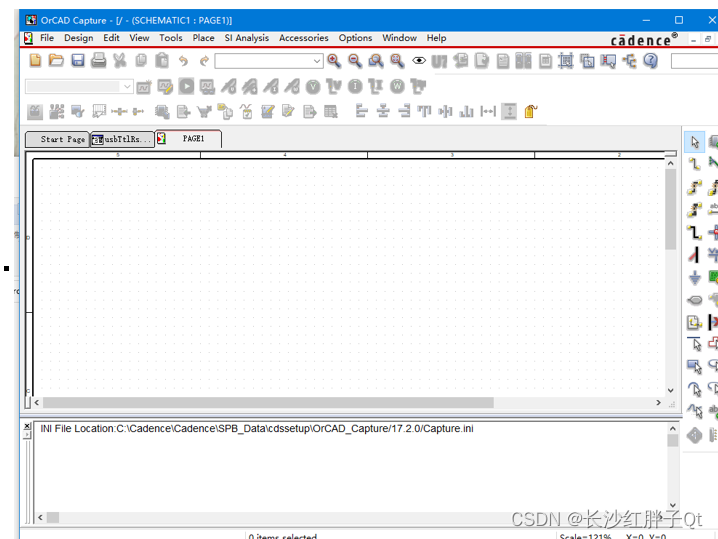Click the Current marker I icon

(355, 87)
